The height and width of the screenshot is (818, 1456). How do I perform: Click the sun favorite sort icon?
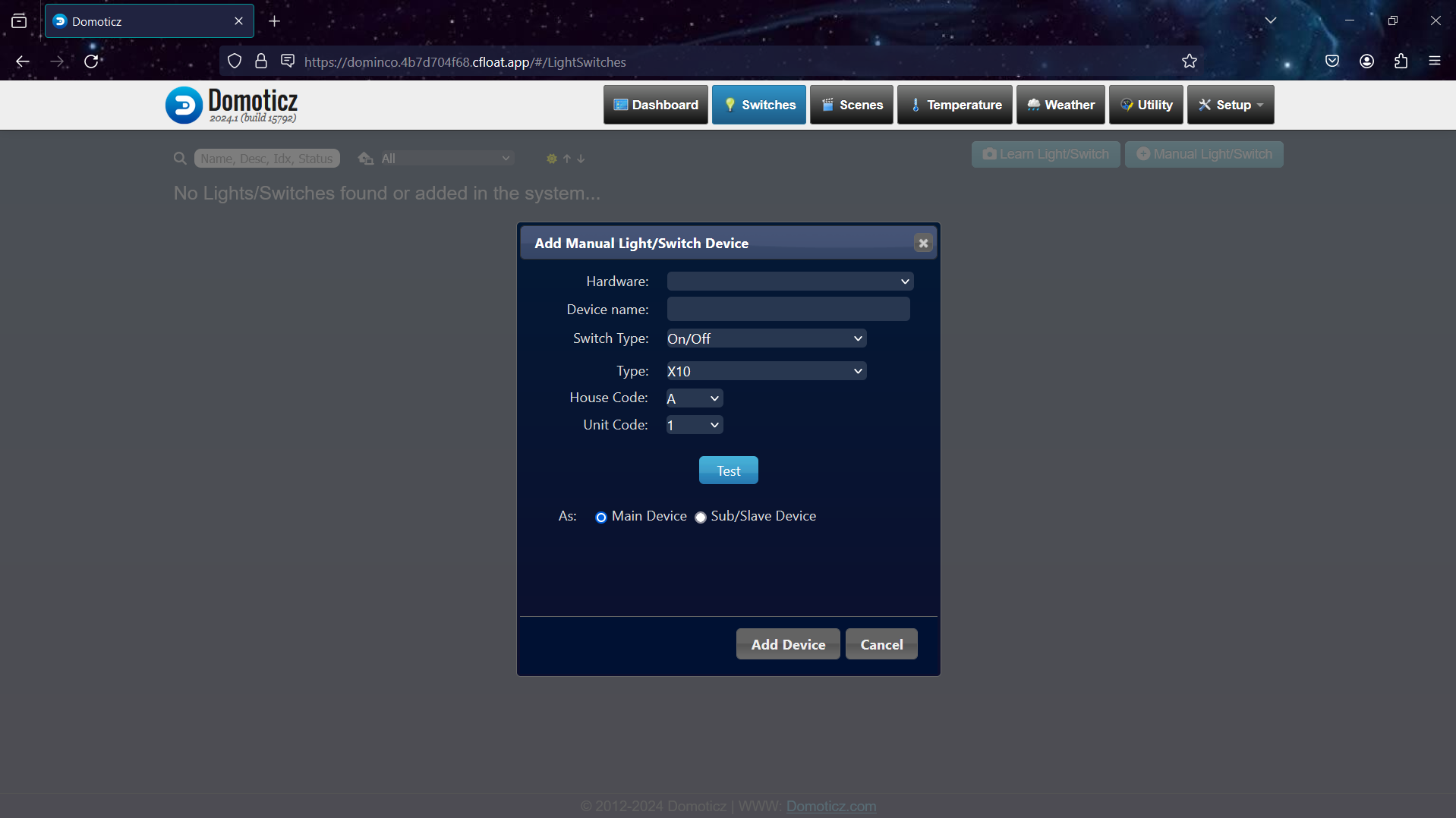552,159
